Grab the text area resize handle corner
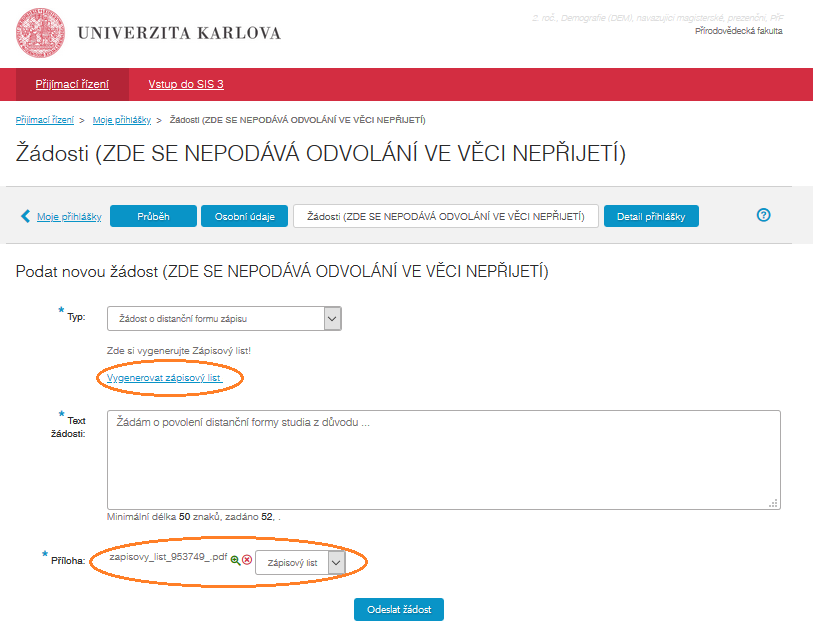The width and height of the screenshot is (813, 630). click(774, 503)
